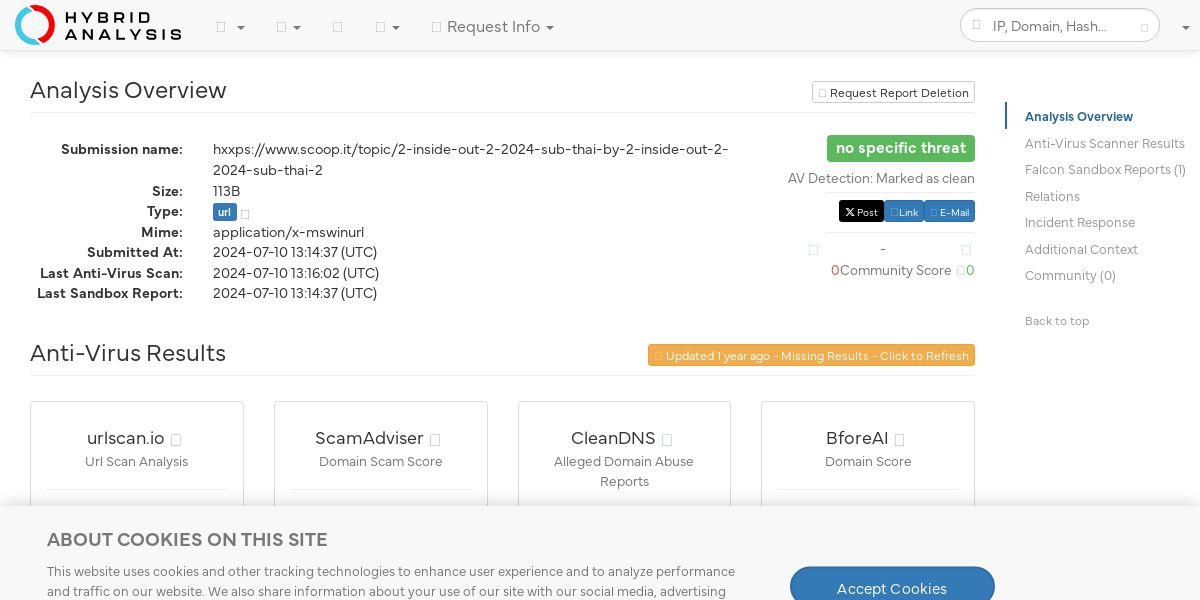
Task: Open the icon beside the urlscan.io title
Action: click(176, 440)
